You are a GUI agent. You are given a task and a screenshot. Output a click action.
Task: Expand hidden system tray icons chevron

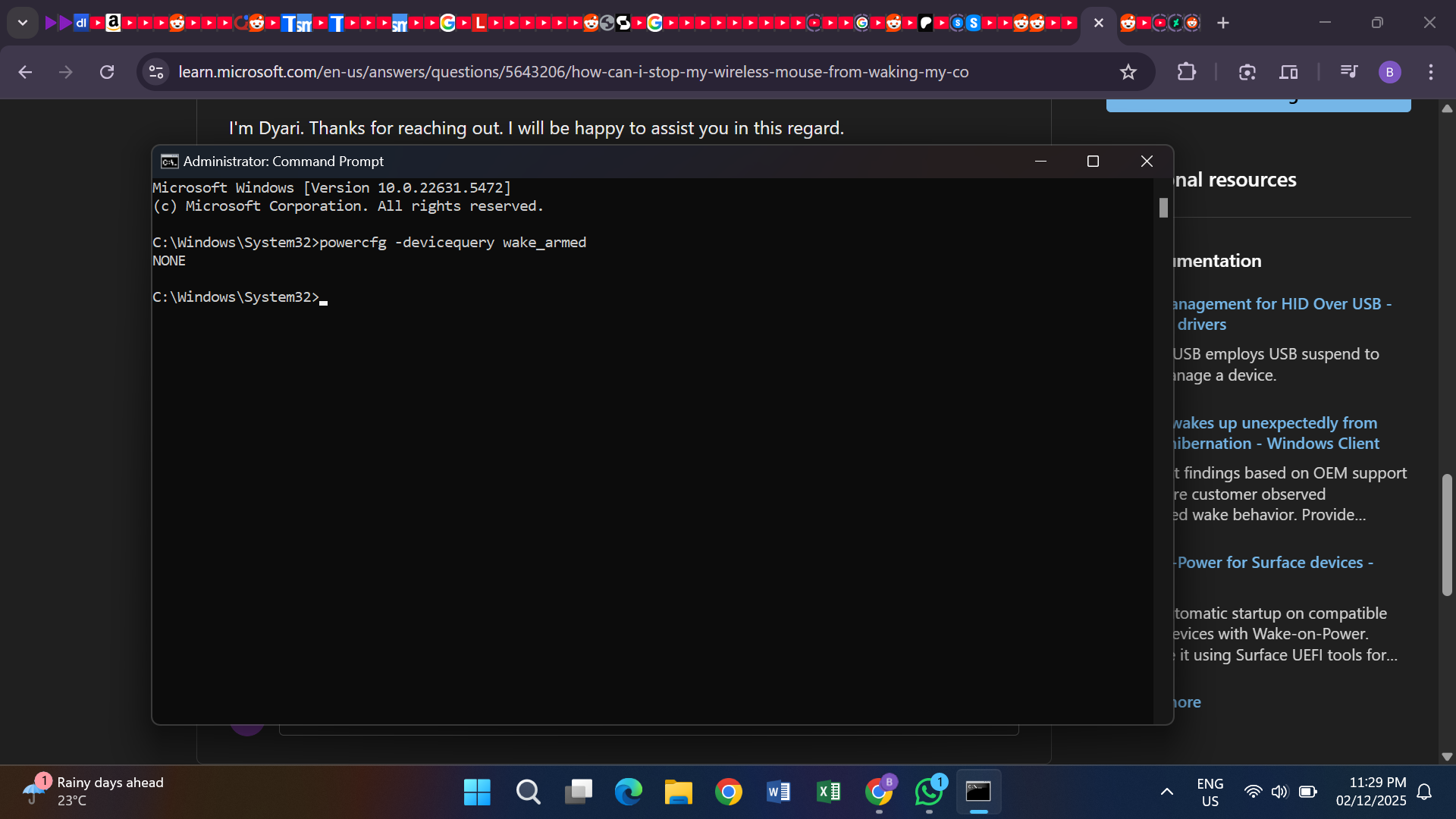(x=1166, y=792)
